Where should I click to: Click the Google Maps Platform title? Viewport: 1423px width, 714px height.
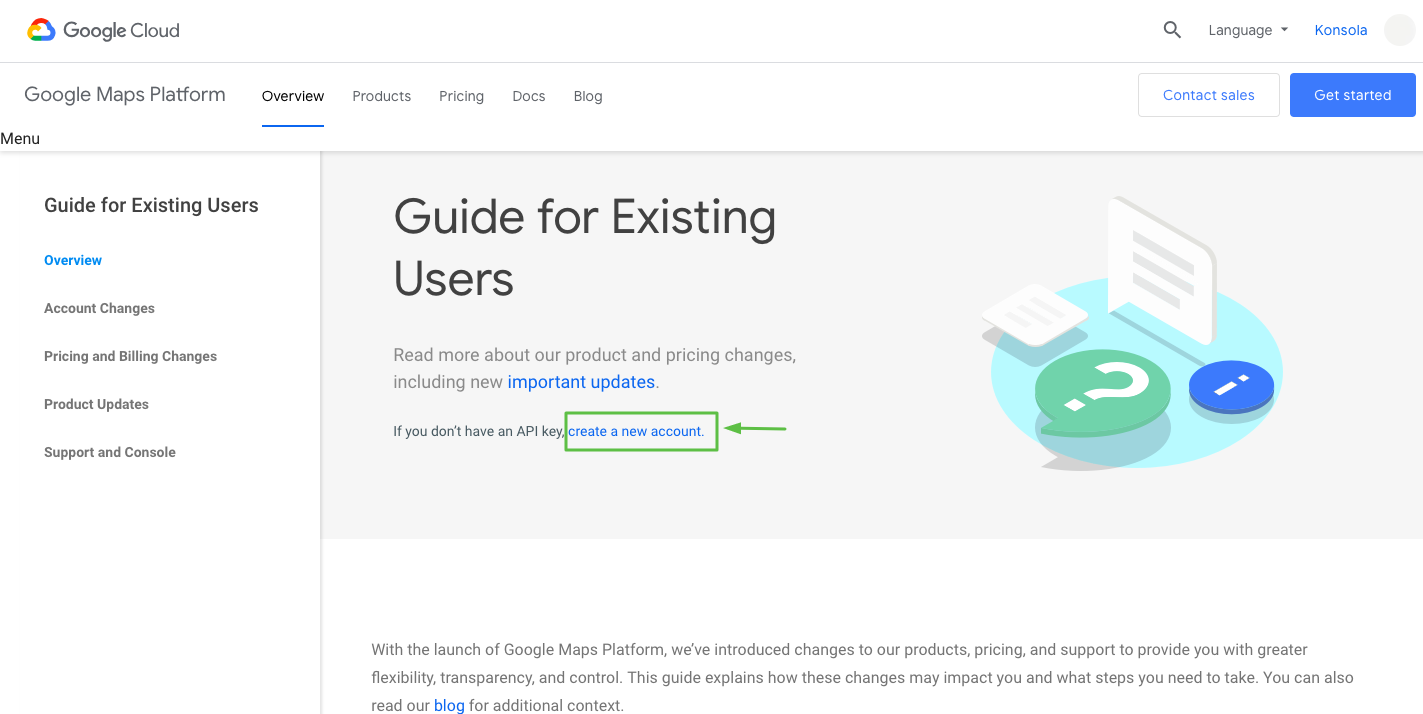point(125,95)
